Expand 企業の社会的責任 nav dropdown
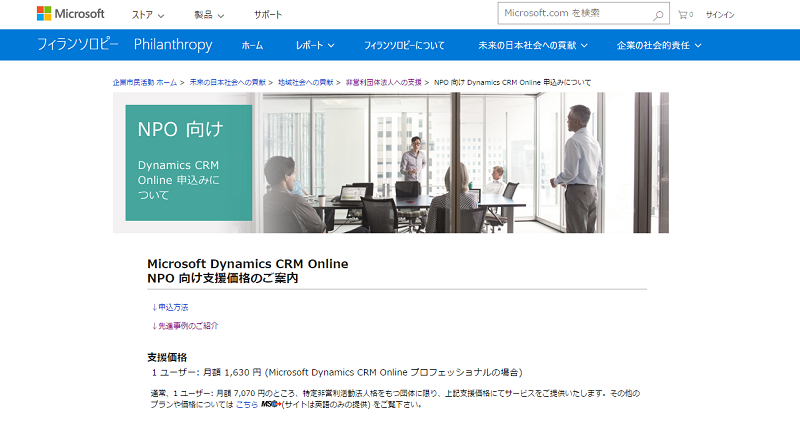Screen dimensions: 800x421 click(659, 45)
